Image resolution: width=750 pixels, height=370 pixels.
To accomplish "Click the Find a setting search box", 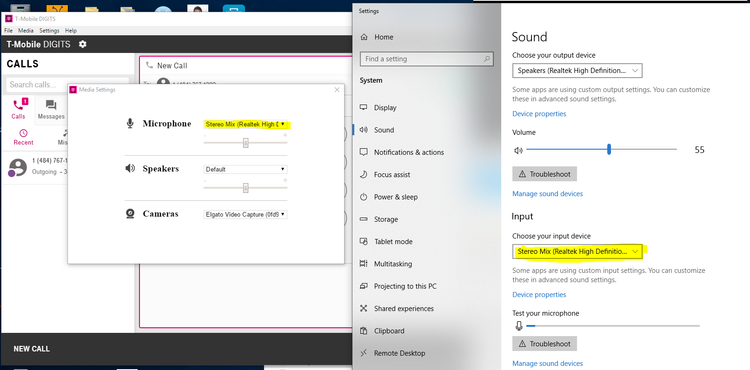I will click(427, 59).
